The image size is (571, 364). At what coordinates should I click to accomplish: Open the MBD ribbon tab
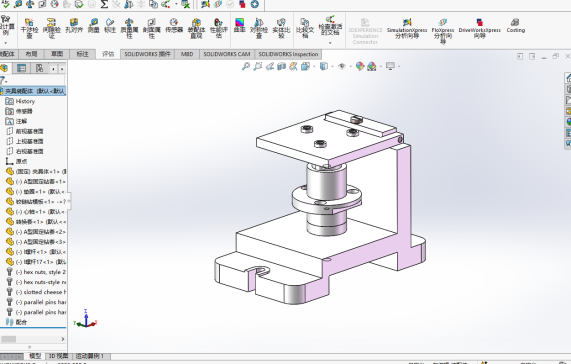(187, 54)
